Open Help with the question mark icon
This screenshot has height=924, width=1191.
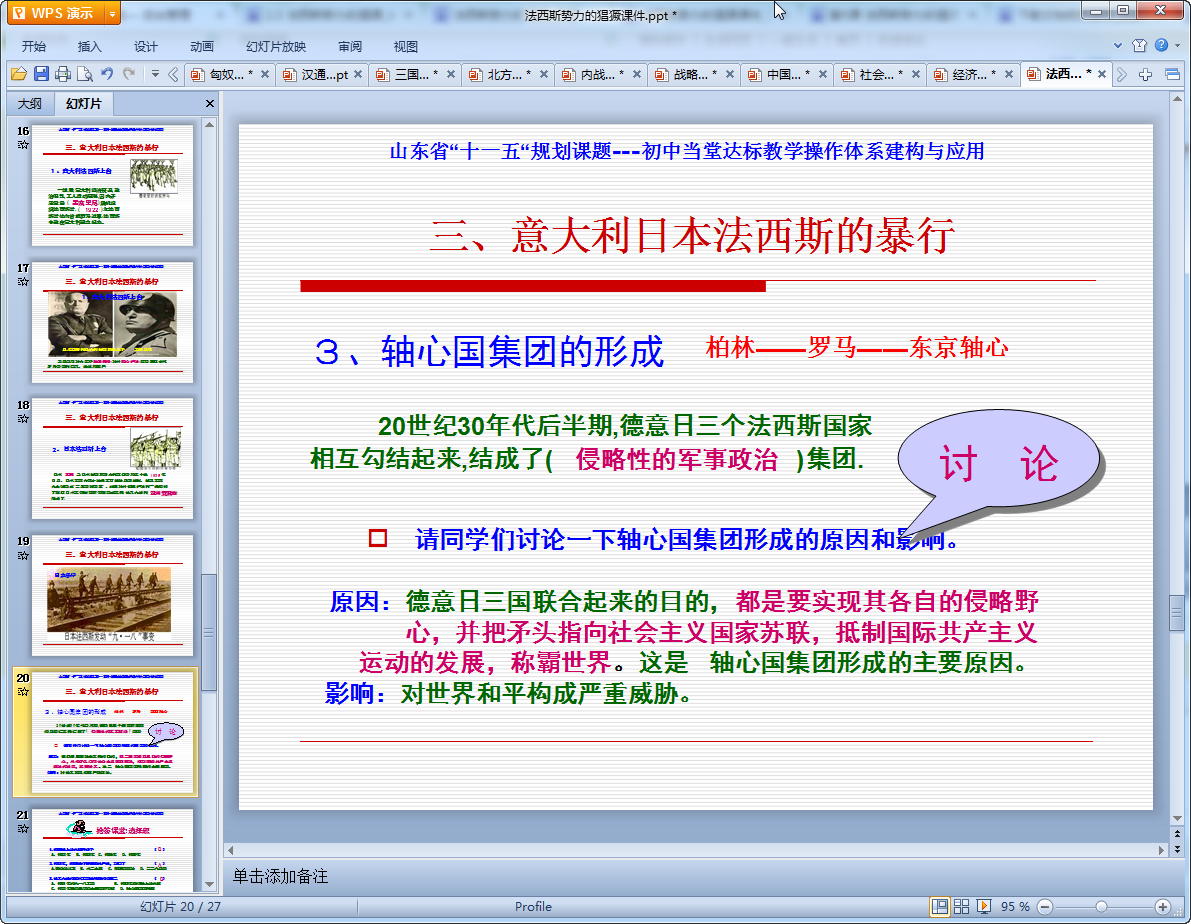[1161, 45]
